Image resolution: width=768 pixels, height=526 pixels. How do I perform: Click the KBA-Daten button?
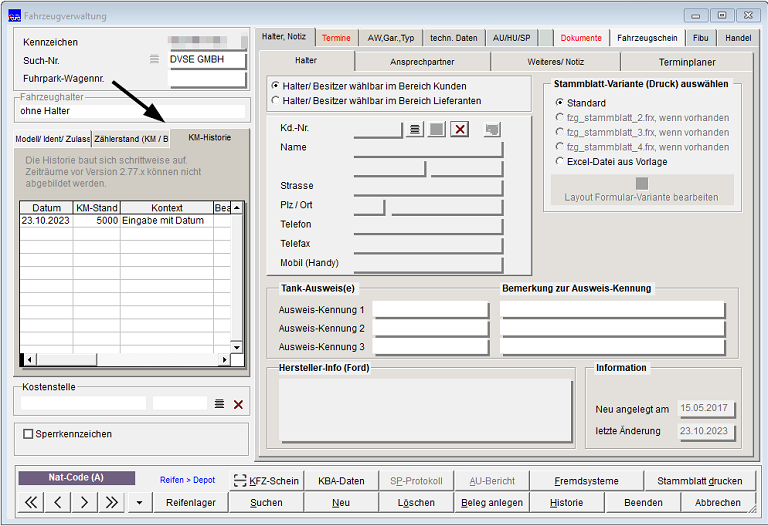pos(341,480)
